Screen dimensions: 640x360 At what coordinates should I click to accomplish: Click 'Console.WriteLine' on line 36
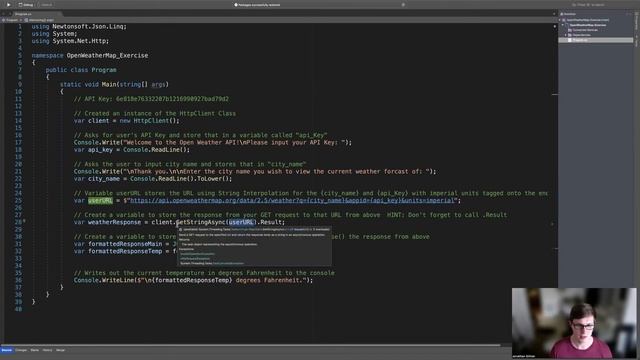(104, 280)
